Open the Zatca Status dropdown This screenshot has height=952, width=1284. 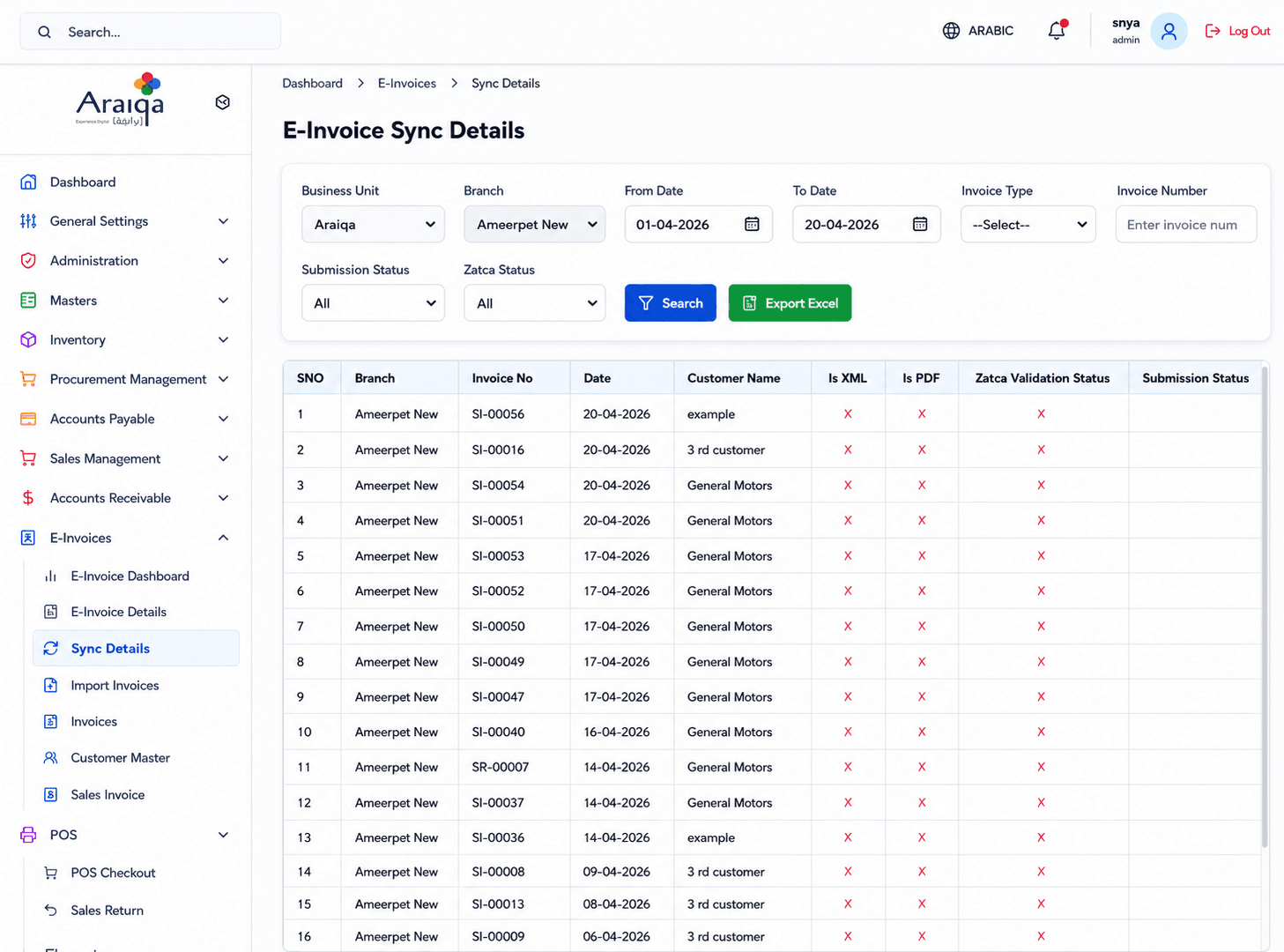tap(535, 303)
